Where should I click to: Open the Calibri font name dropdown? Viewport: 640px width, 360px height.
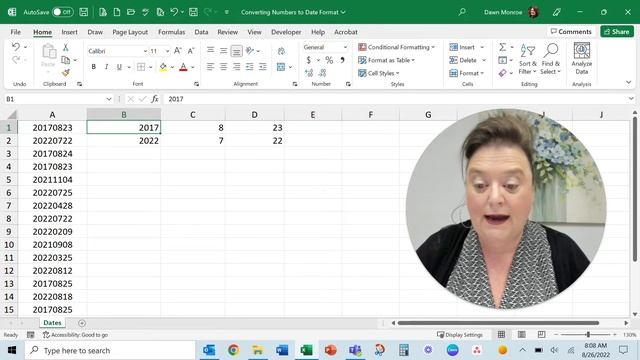click(x=145, y=51)
